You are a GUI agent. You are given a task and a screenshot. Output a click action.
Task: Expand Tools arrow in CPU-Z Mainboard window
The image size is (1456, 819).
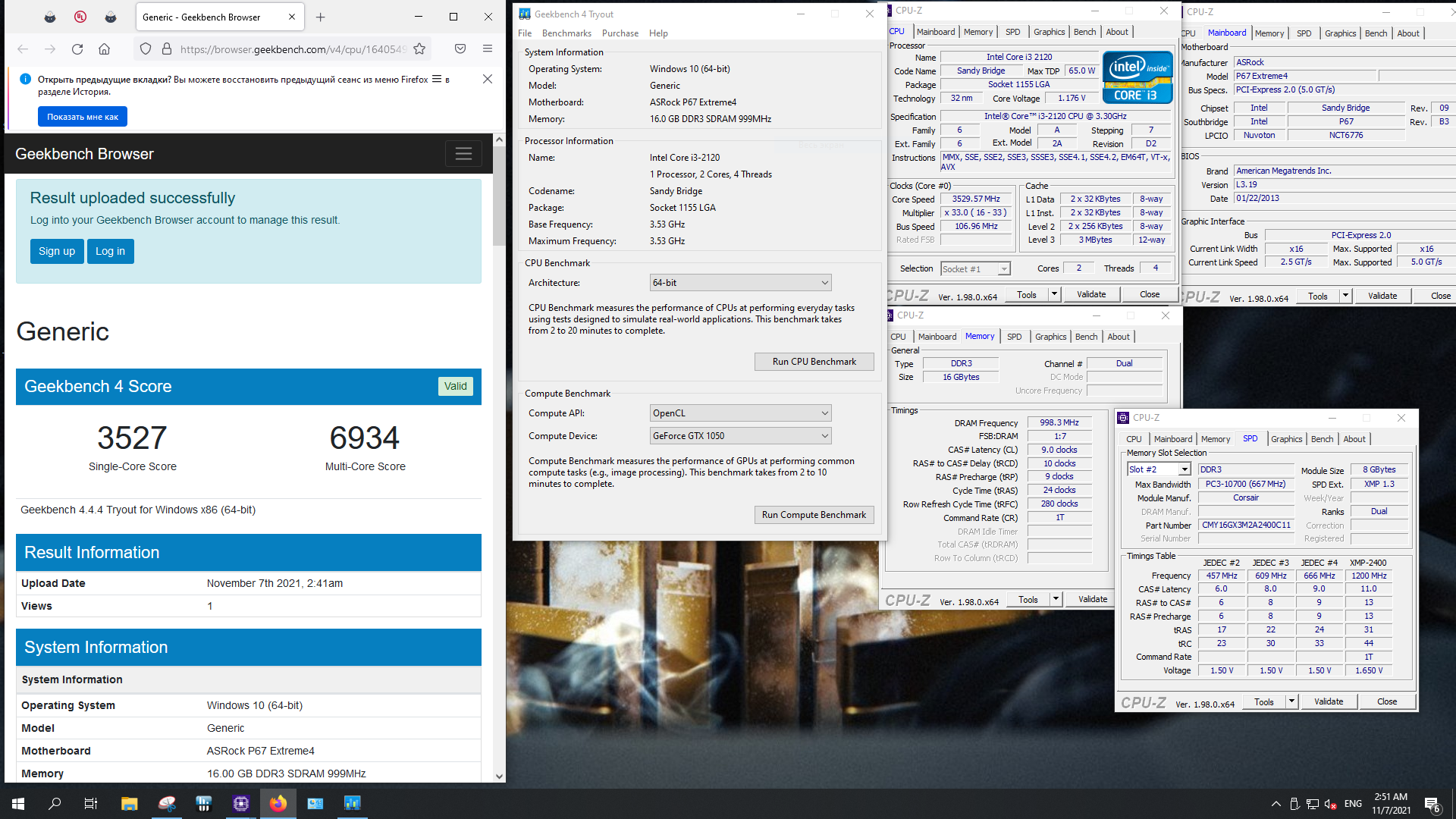tap(1345, 296)
